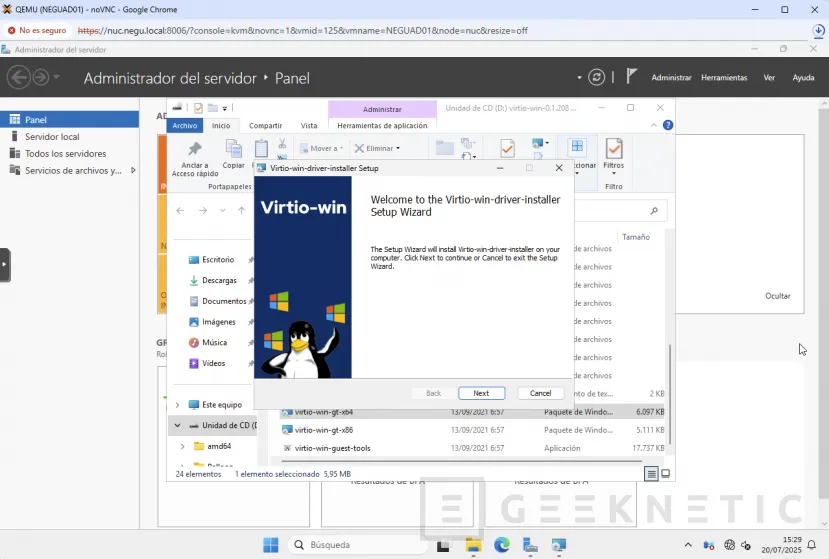Image resolution: width=829 pixels, height=559 pixels.
Task: Expand the Este equipo tree node
Action: pyautogui.click(x=177, y=405)
